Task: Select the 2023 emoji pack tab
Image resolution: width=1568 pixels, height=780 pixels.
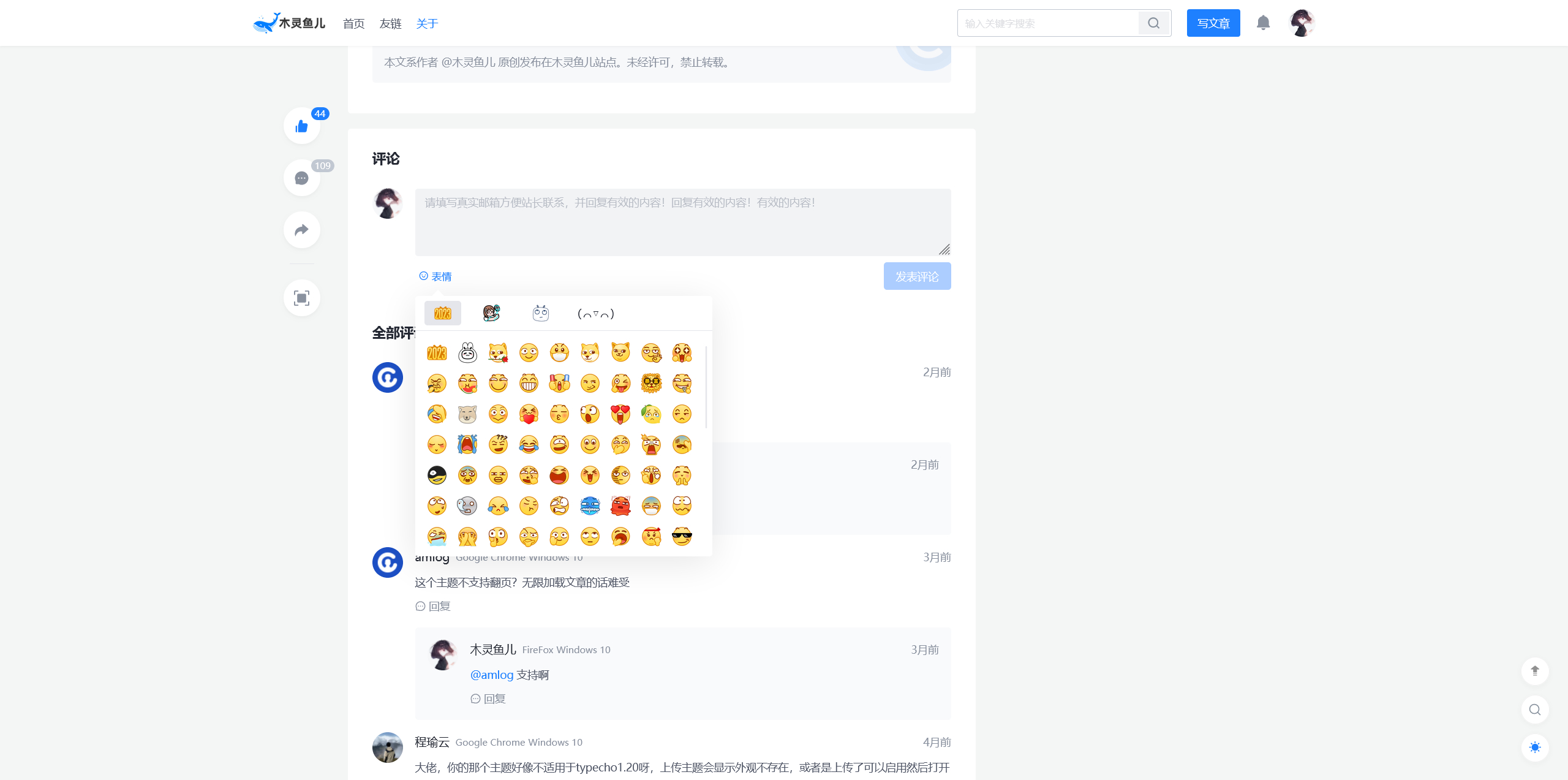Action: click(x=442, y=314)
